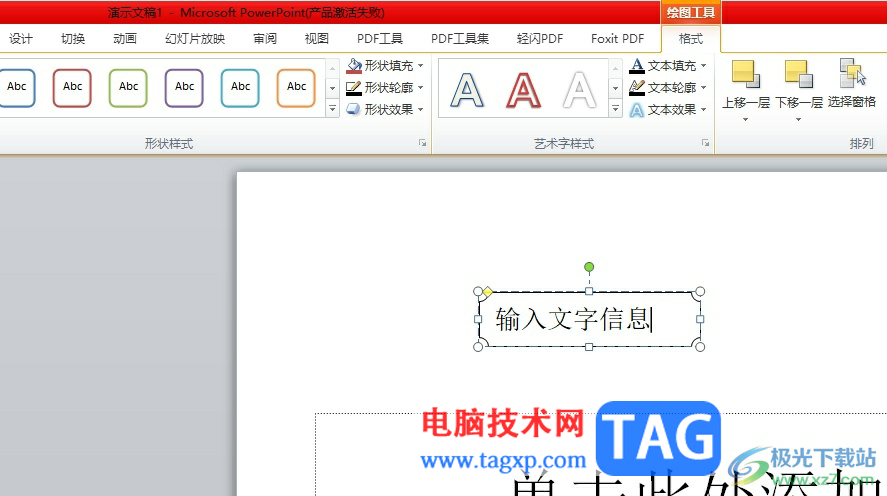Click the green rotation handle of the shape
Screen dimensions: 887x496
pos(589,267)
